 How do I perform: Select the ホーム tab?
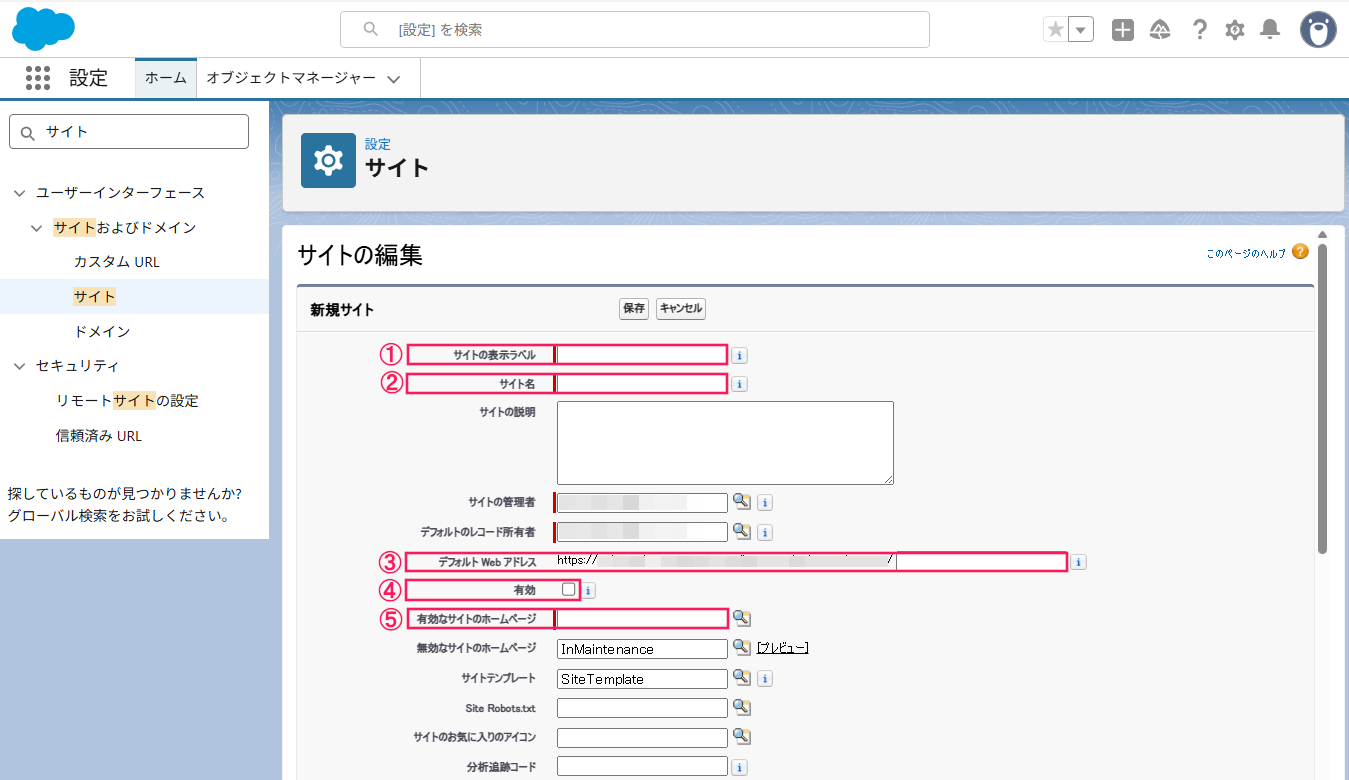pyautogui.click(x=165, y=78)
